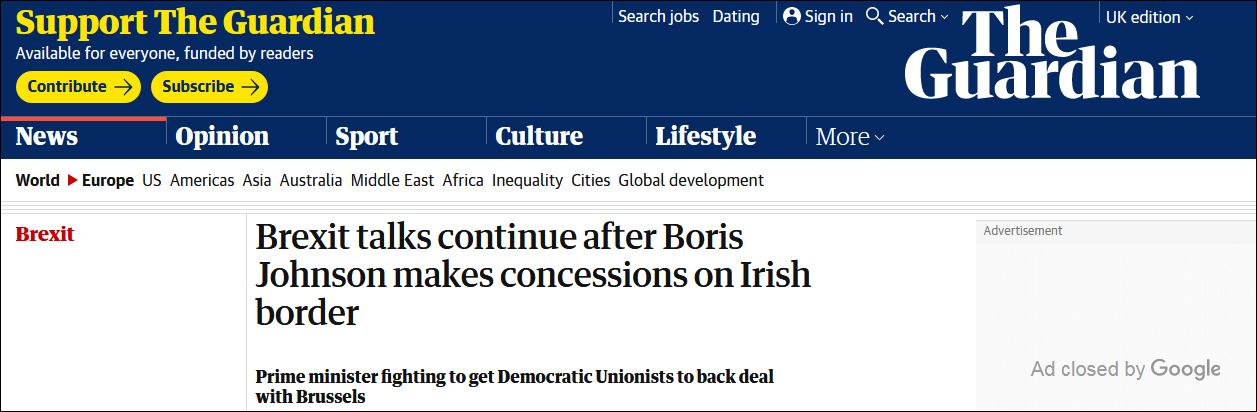Select the Culture section tab
The width and height of the screenshot is (1257, 412).
coord(539,136)
